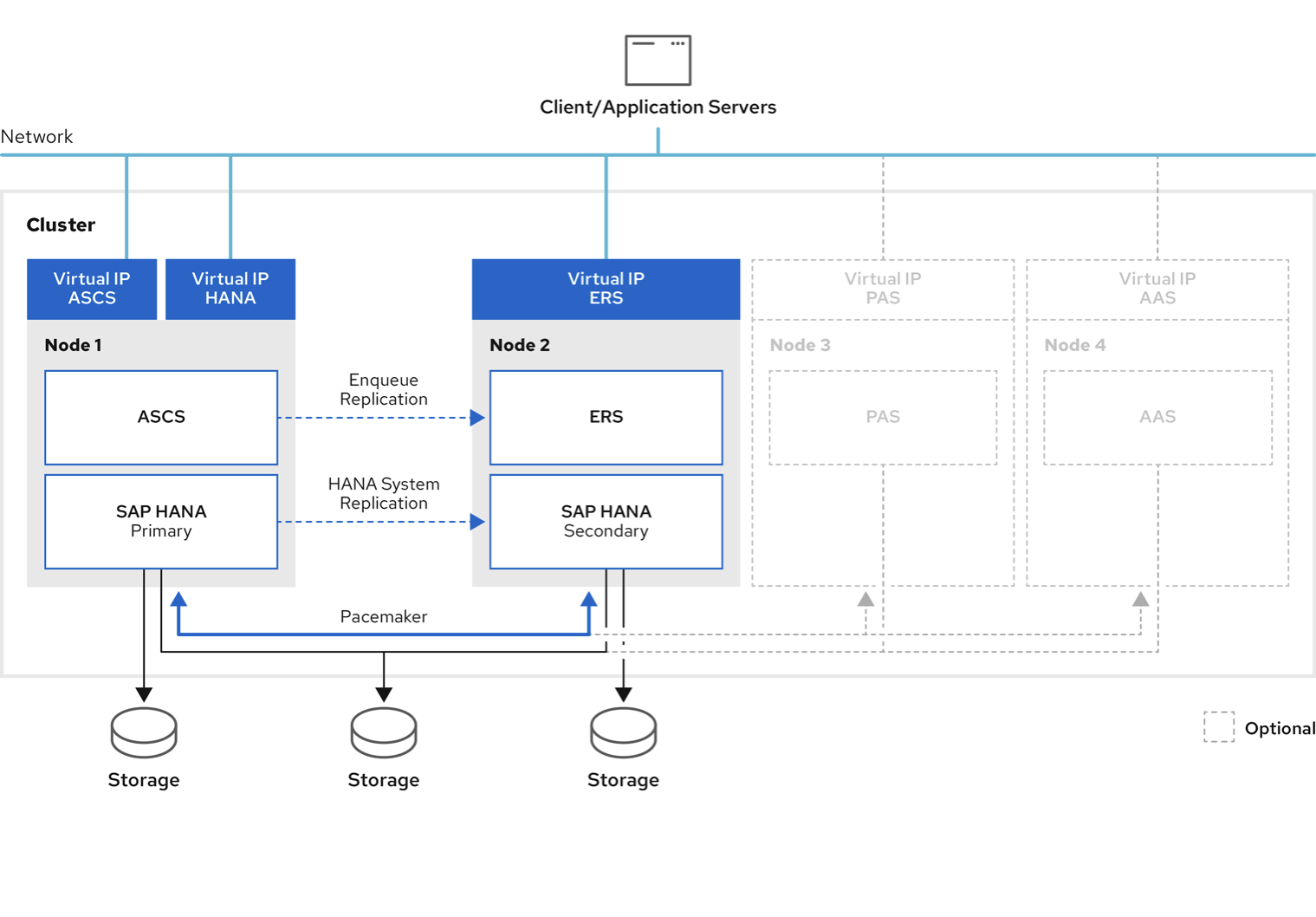
Task: Click the middle Storage icon
Action: point(383,732)
